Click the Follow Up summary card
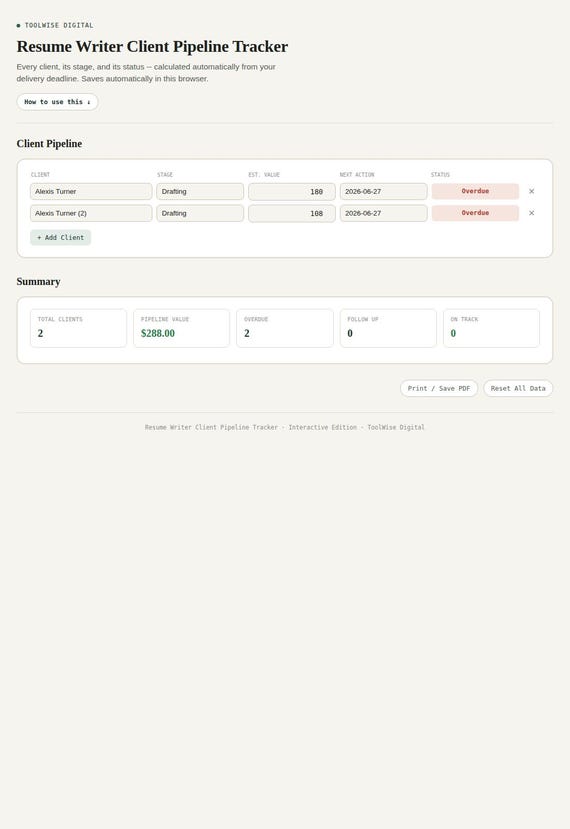570x829 pixels. pos(388,328)
